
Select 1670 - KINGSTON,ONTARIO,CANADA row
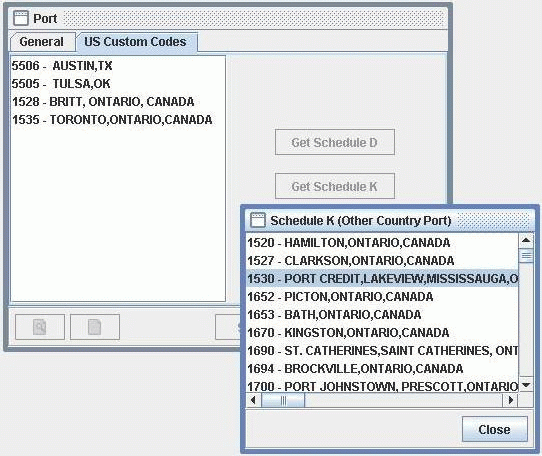pos(382,333)
